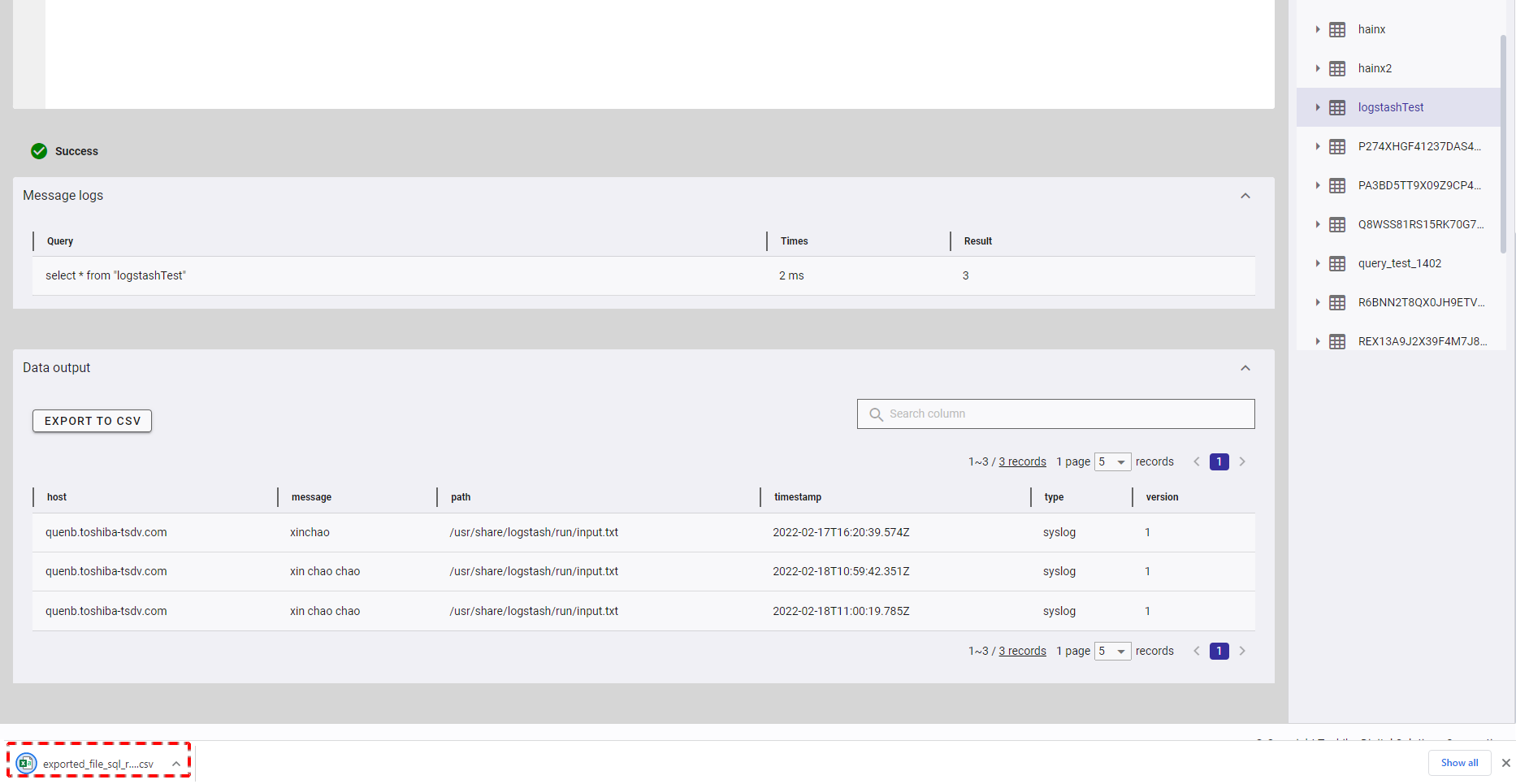
Task: Expand the hainx table tree node
Action: 1317,29
